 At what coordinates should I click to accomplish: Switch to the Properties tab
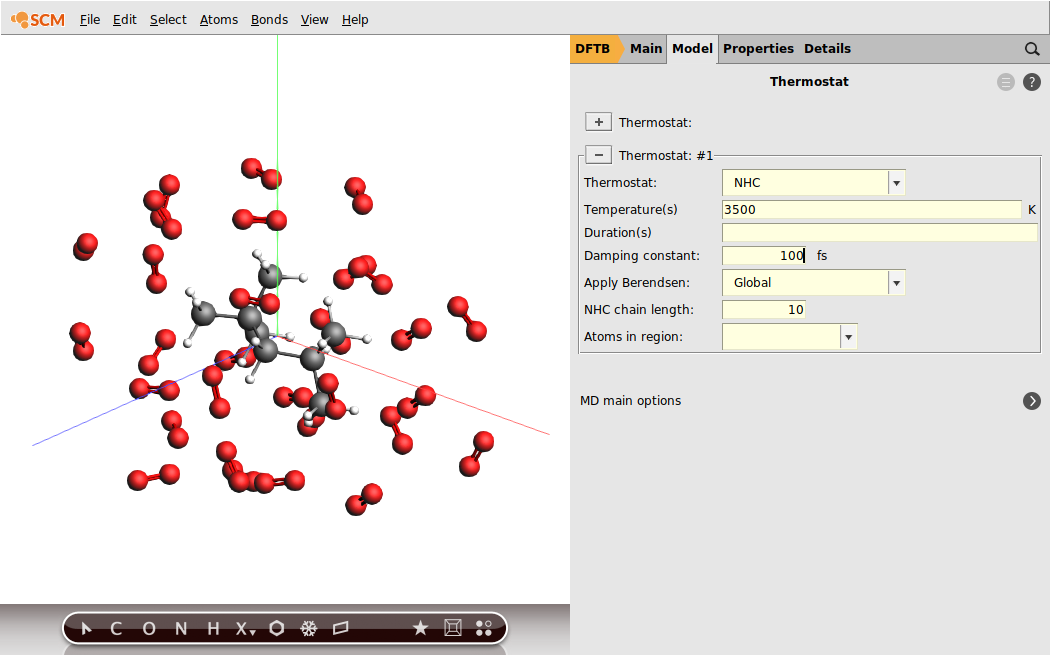[x=758, y=49]
